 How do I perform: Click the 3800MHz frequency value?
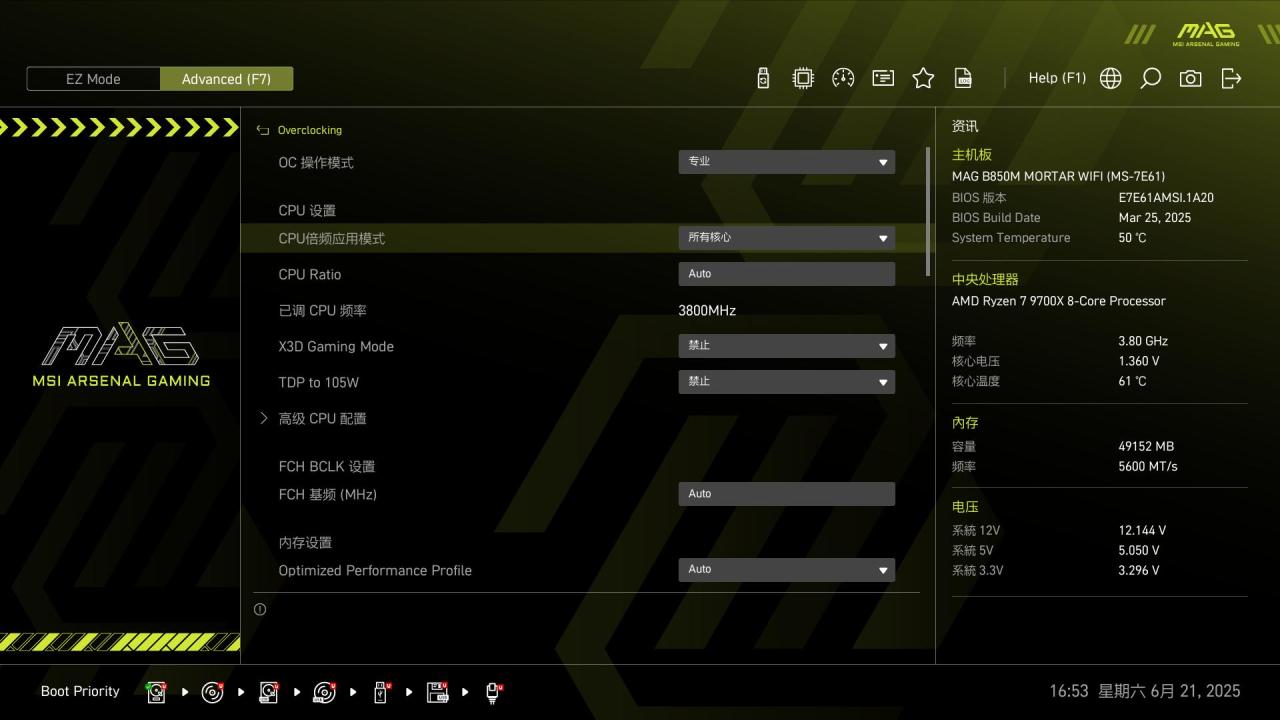coord(707,311)
